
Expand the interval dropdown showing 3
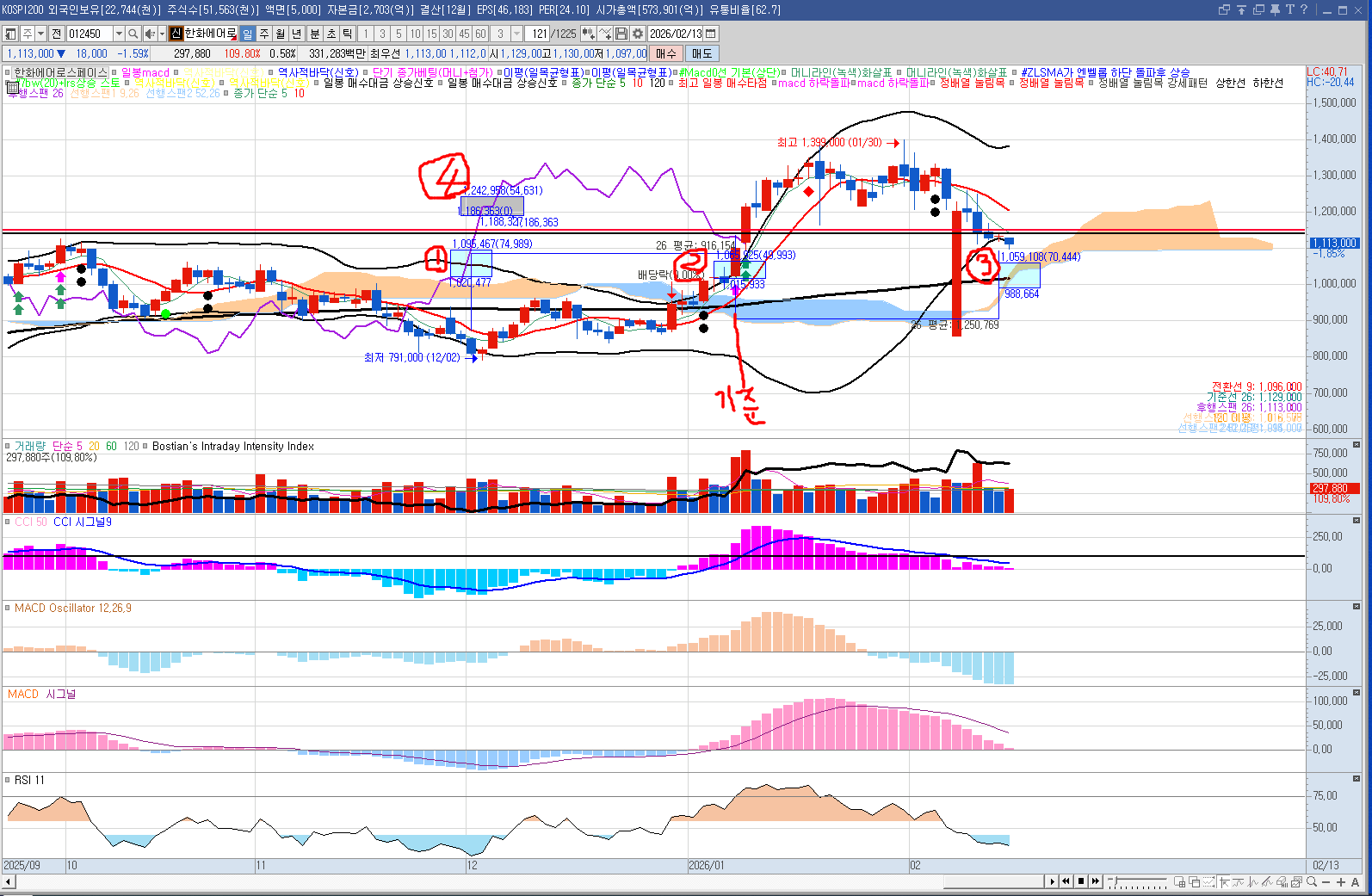tap(516, 34)
